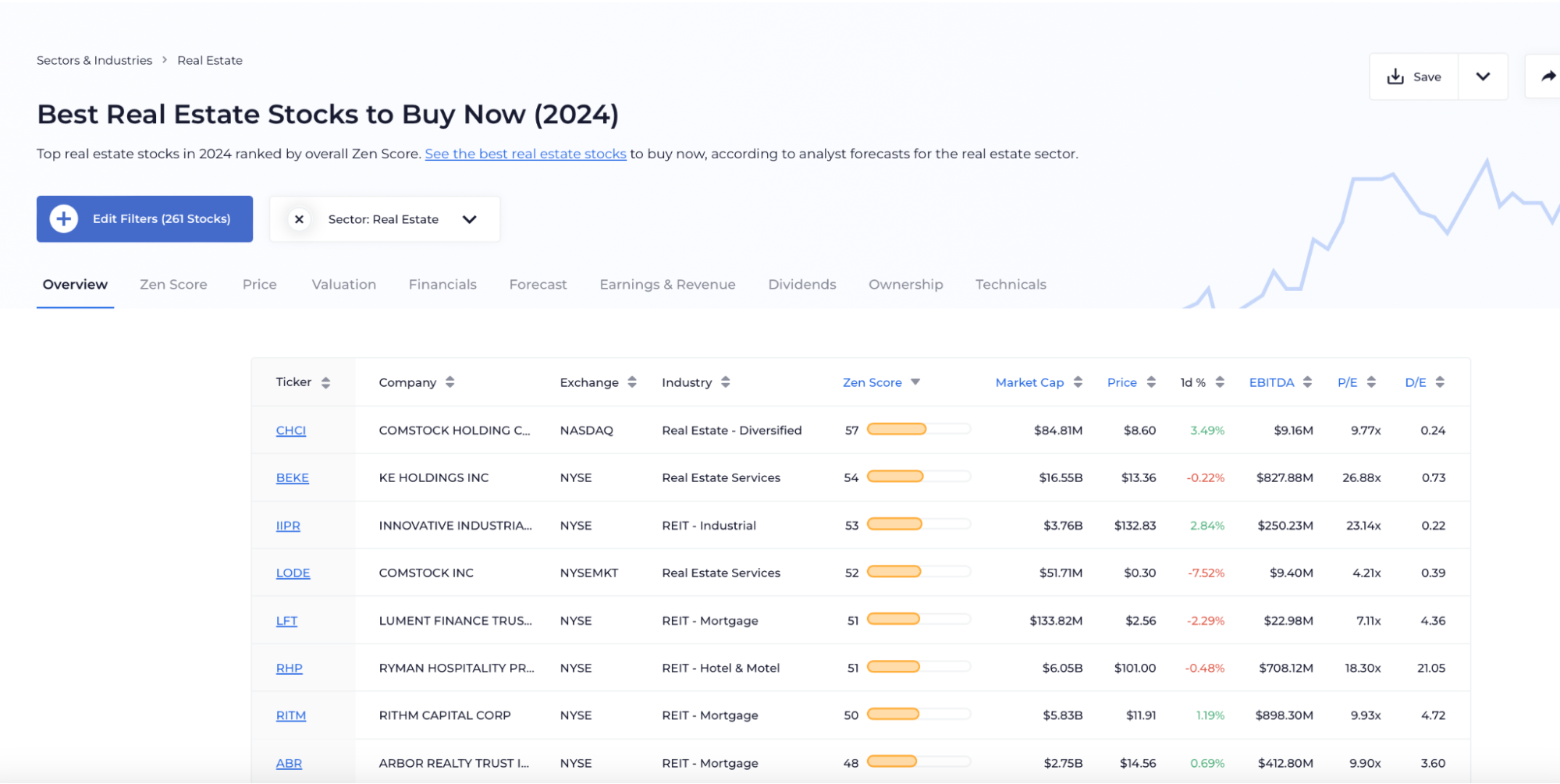Open the Valuation tab
Image resolution: width=1560 pixels, height=784 pixels.
[x=344, y=285]
